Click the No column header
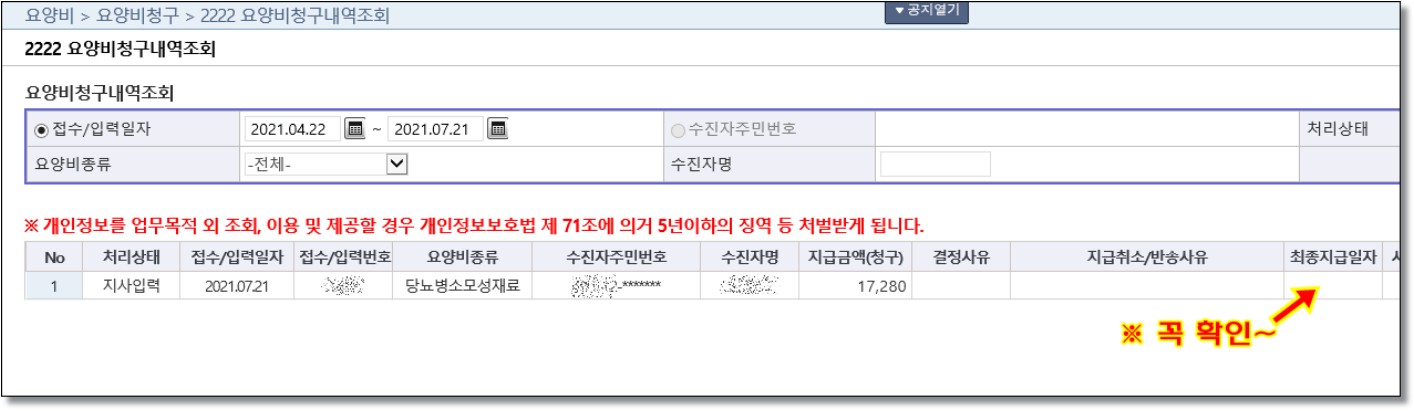 [54, 257]
